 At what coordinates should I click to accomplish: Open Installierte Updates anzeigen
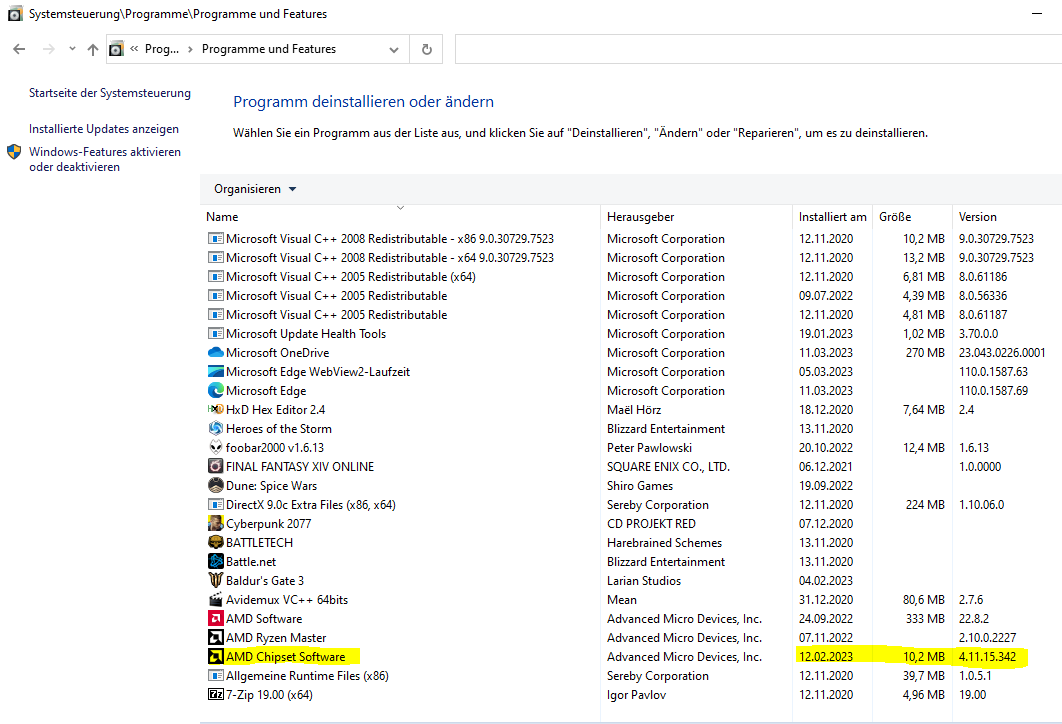(104, 129)
